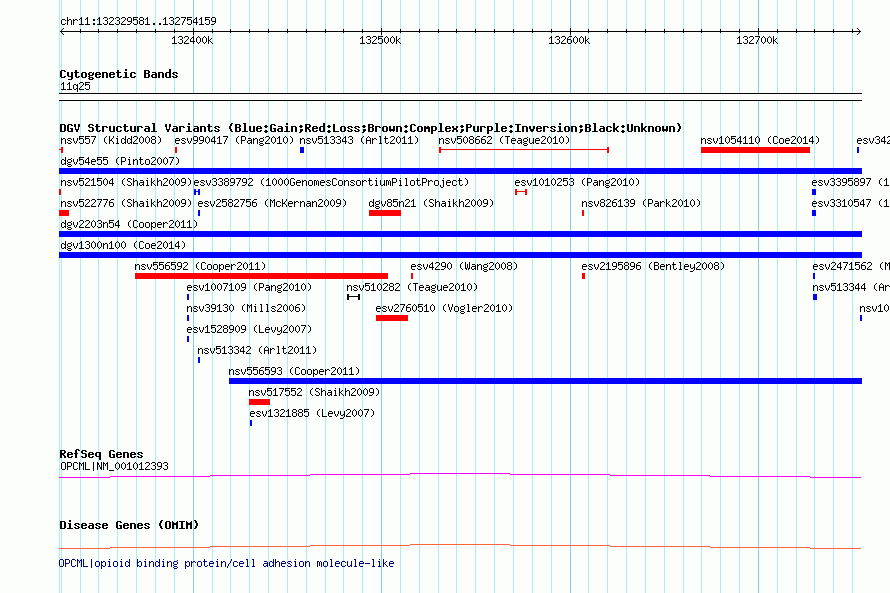The height and width of the screenshot is (593, 890).
Task: Open esv2471562 label at right edge
Action: [x=851, y=266]
